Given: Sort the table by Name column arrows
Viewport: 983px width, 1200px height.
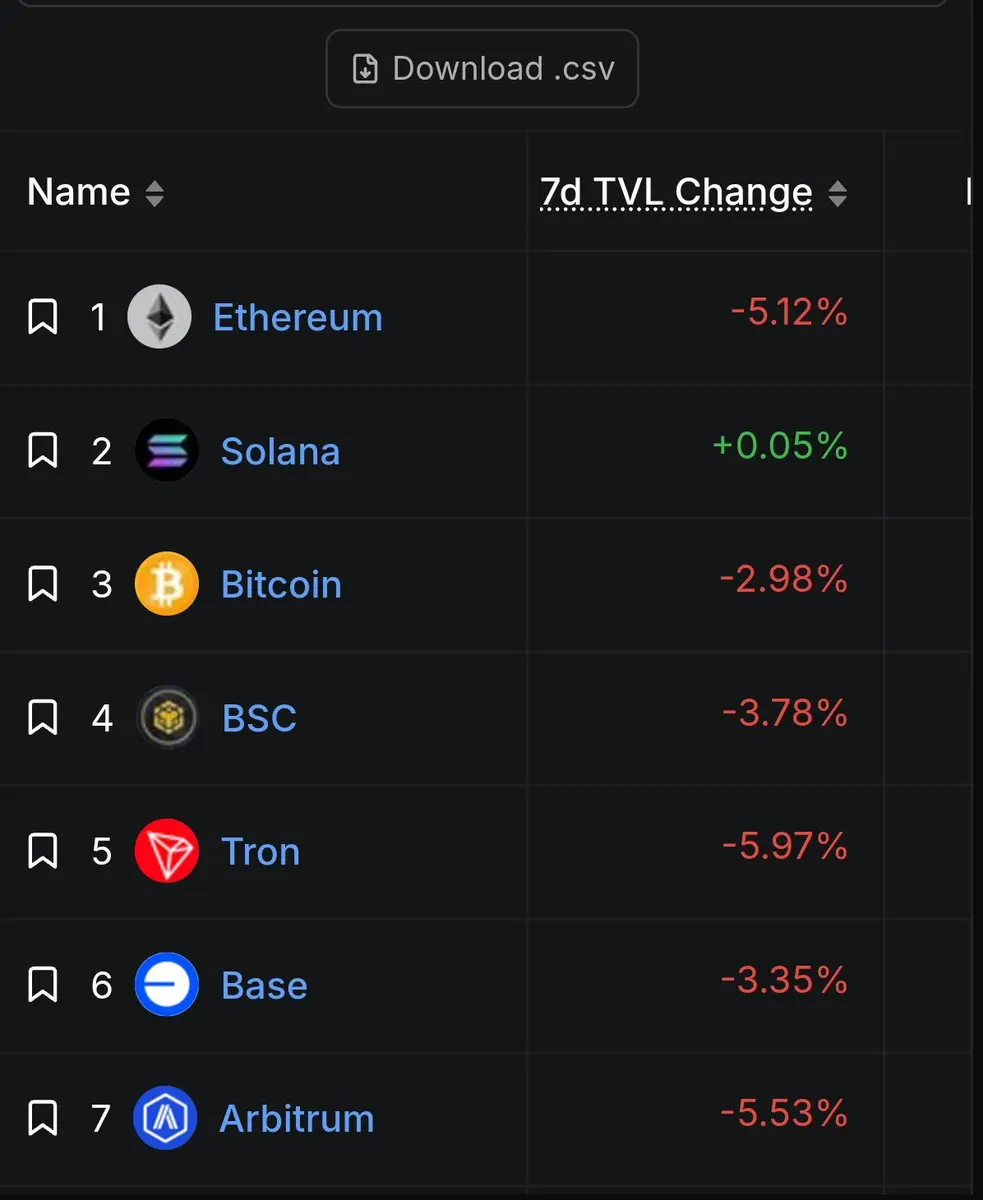Looking at the screenshot, I should 154,193.
